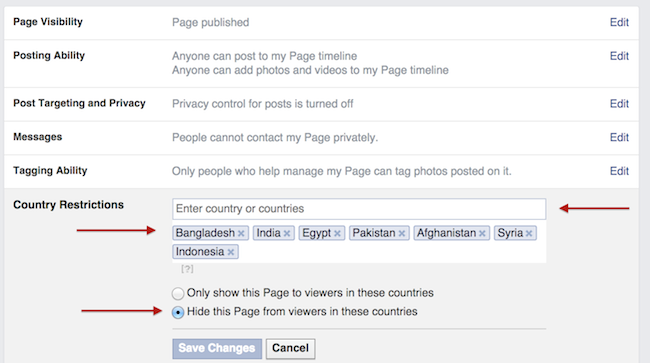Edit Posting Ability setting
Screen dimensions: 650x363
click(x=619, y=56)
